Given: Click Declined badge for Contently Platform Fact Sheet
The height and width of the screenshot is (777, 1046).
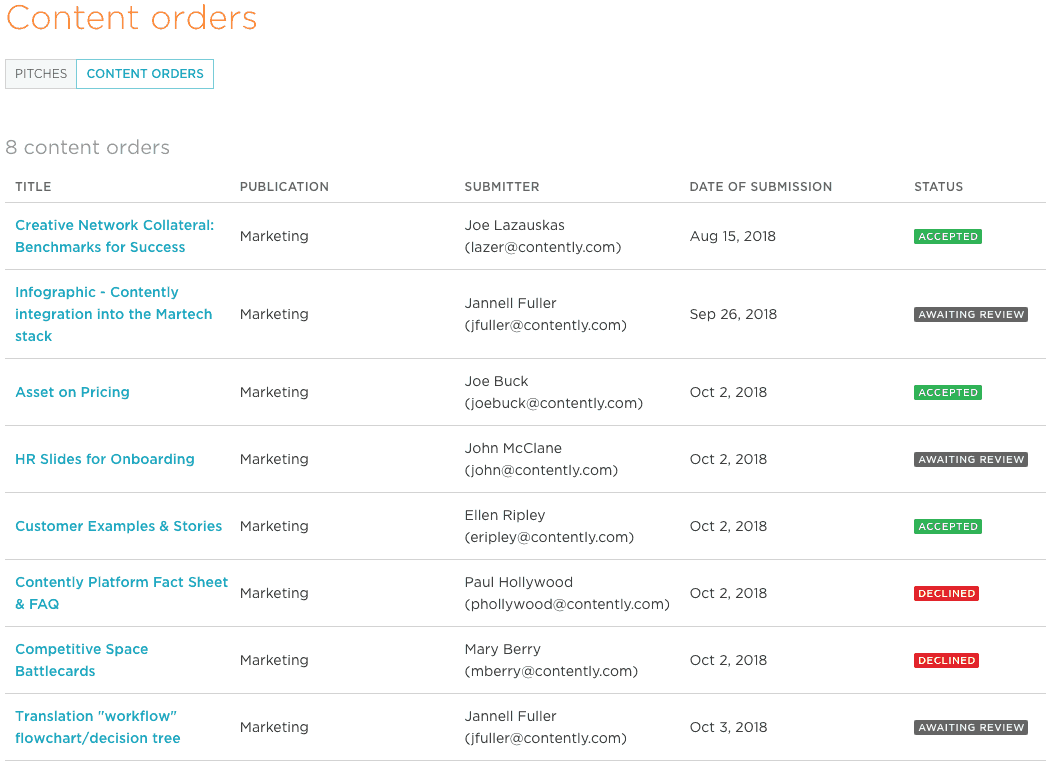Looking at the screenshot, I should [x=946, y=594].
